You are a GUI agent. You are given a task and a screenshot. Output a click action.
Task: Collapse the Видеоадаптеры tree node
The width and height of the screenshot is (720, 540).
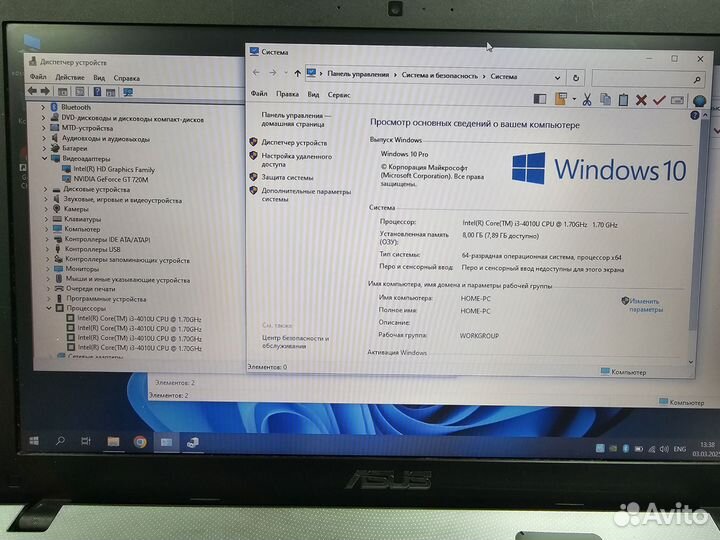[45, 159]
